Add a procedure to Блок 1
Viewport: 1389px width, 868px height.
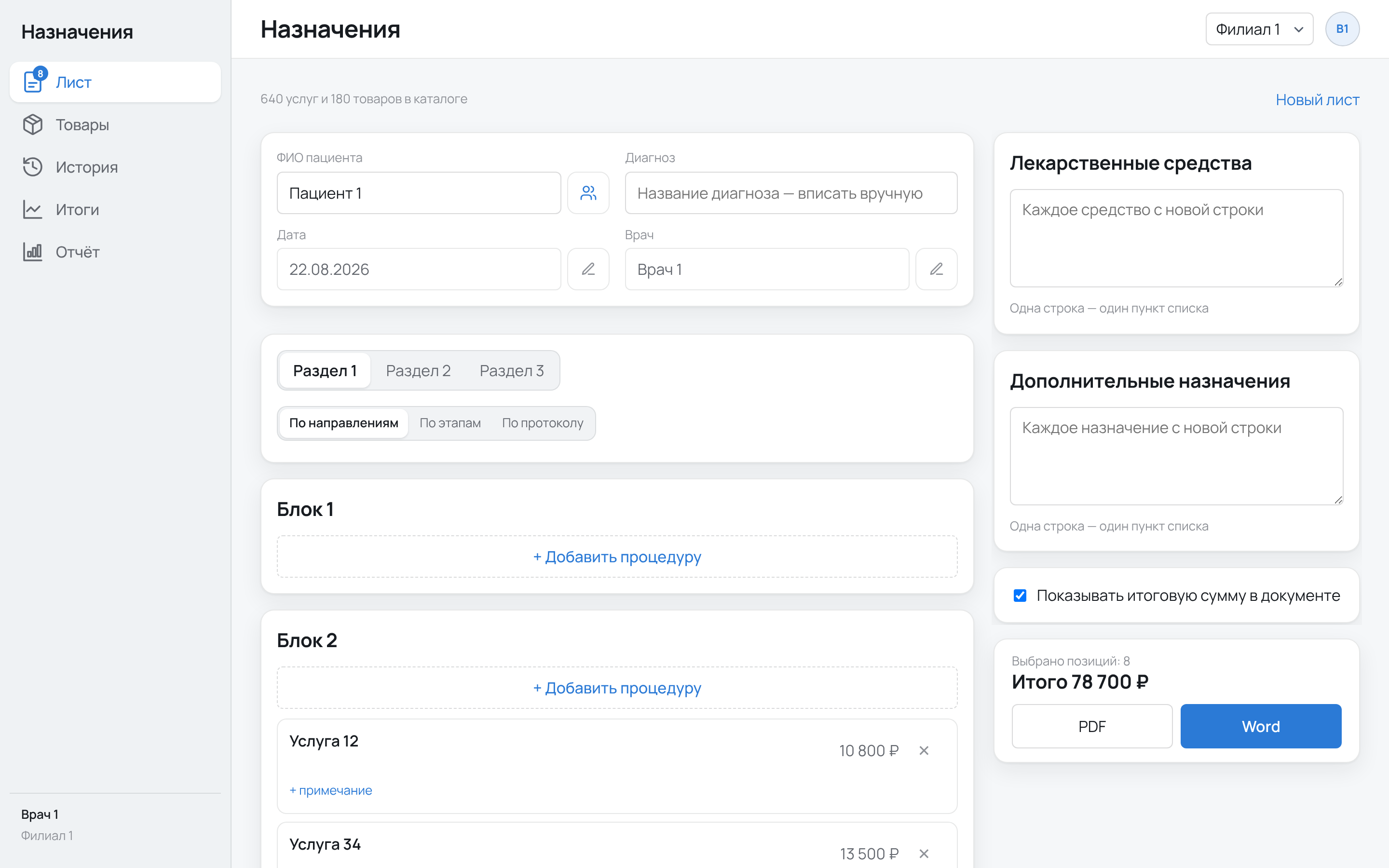pos(617,556)
